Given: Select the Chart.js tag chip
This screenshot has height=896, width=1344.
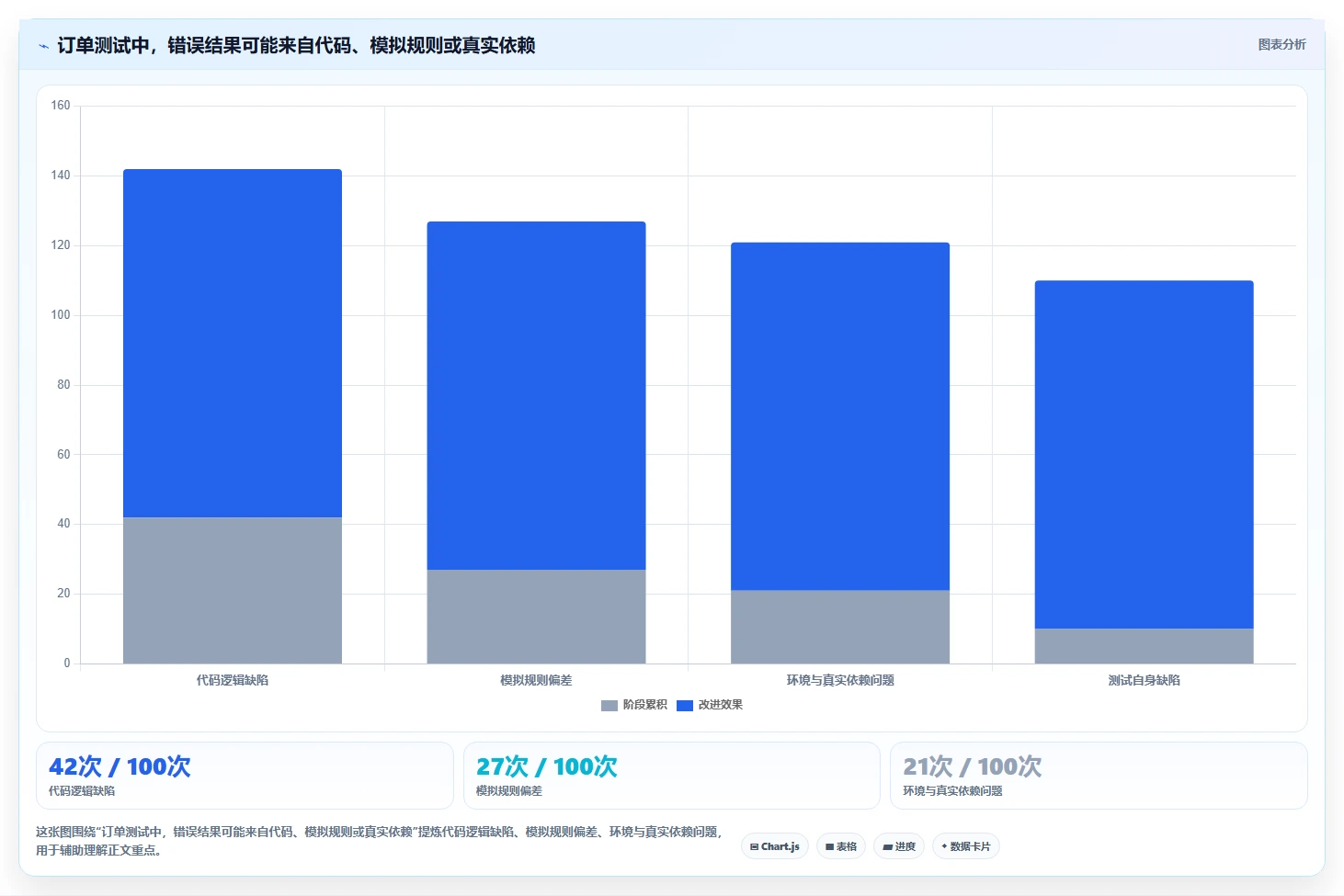Looking at the screenshot, I should (x=775, y=846).
